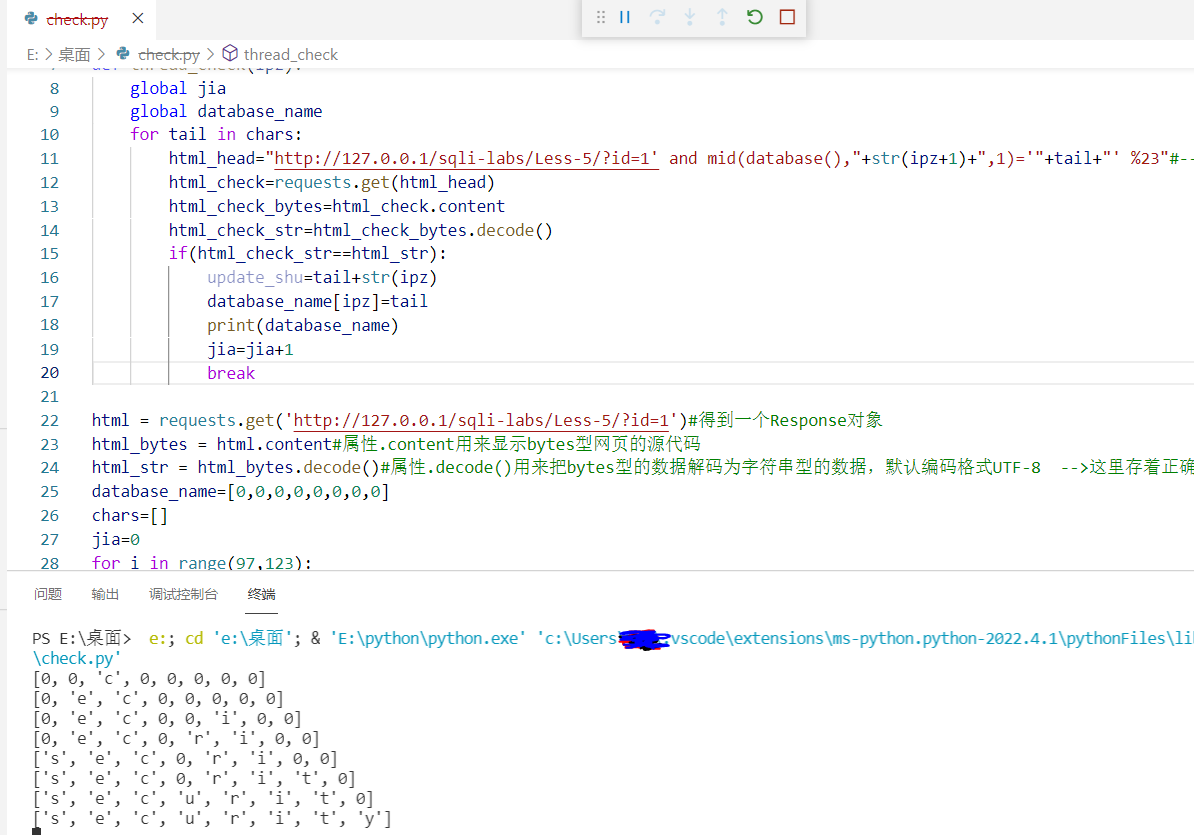Switch to the 问题 panel tab
This screenshot has height=835, width=1194.
coord(47,594)
